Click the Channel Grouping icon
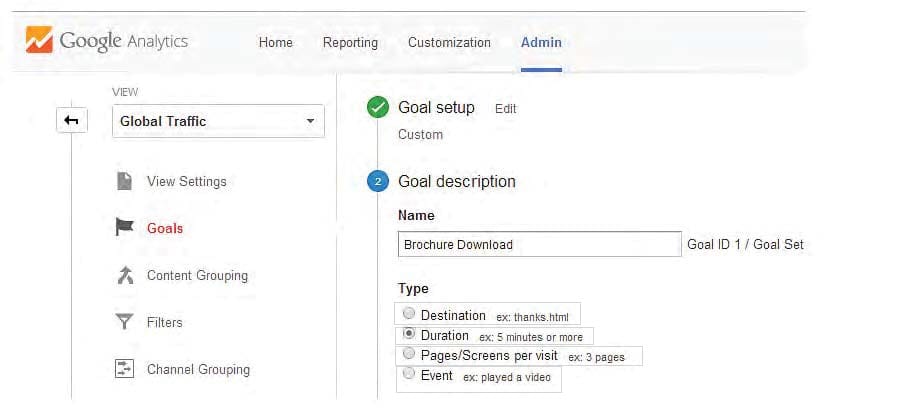This screenshot has height=417, width=902. coord(124,369)
